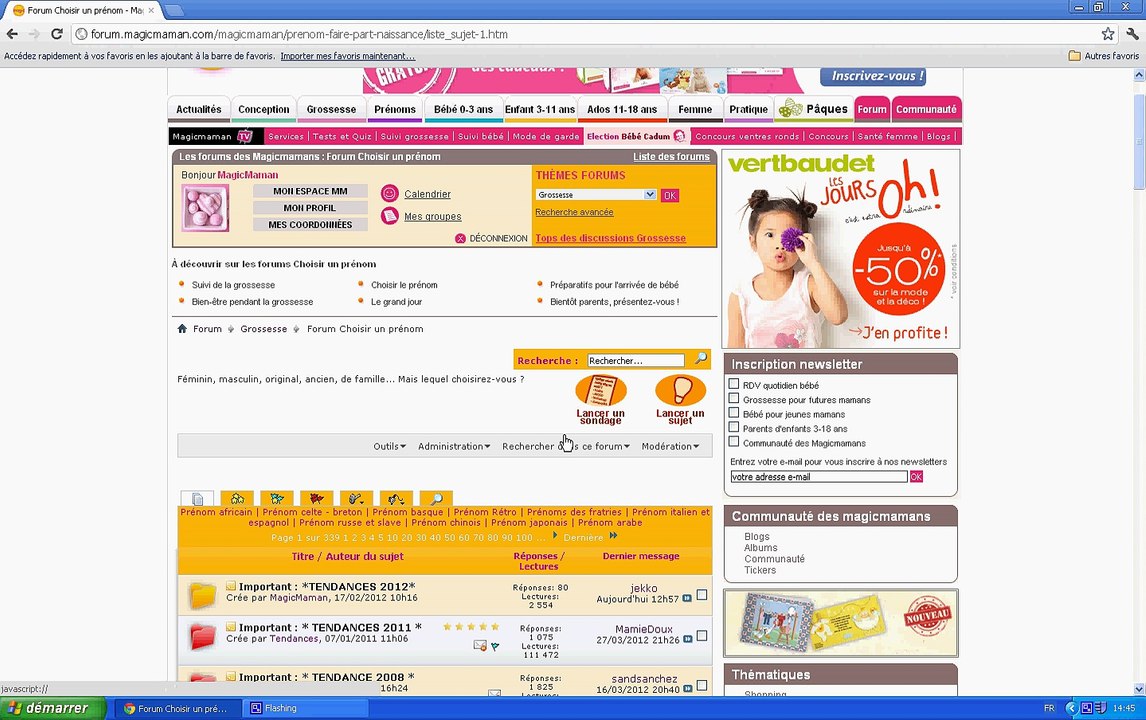Check Bébé pour jeunes mamans box

734,413
